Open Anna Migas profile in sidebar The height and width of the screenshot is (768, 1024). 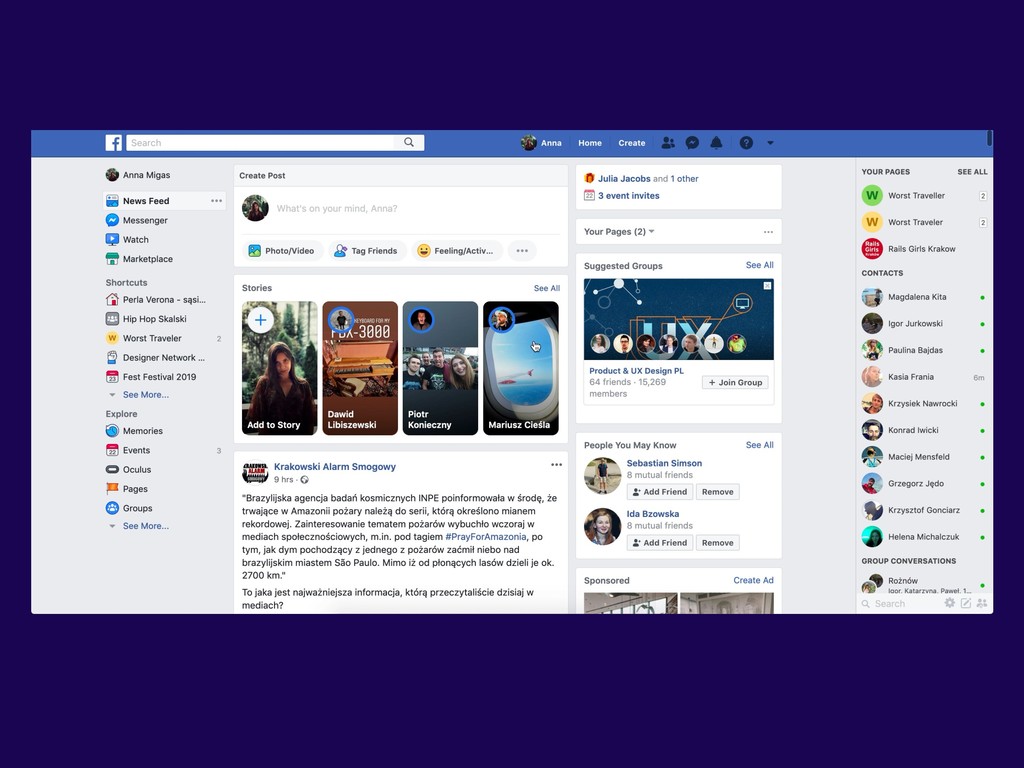[138, 175]
